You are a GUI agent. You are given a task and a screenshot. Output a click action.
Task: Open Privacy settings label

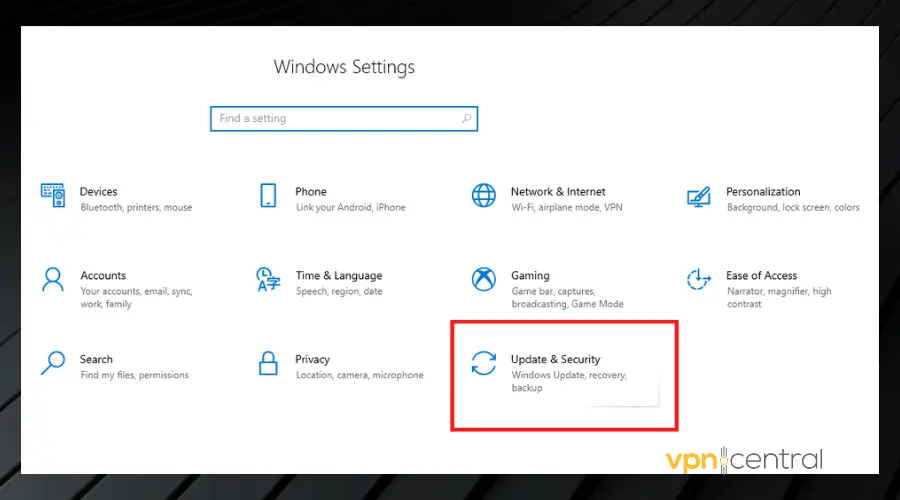312,359
